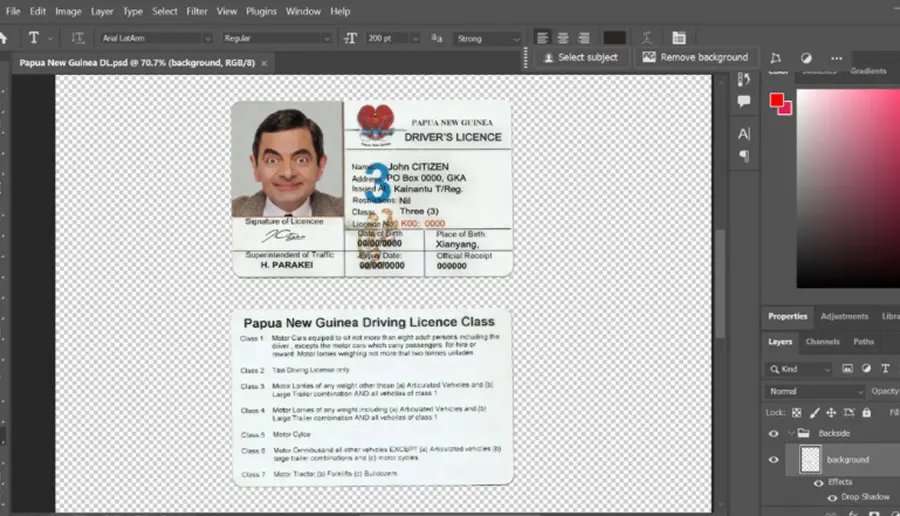Click the lock all padlock icon
This screenshot has width=900, height=516.
866,412
